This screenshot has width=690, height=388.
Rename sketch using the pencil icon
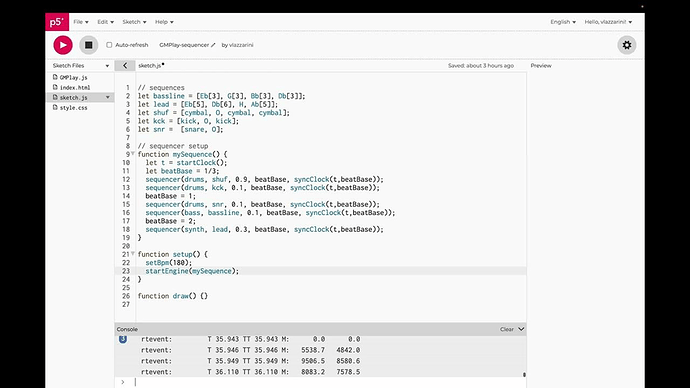[x=213, y=45]
